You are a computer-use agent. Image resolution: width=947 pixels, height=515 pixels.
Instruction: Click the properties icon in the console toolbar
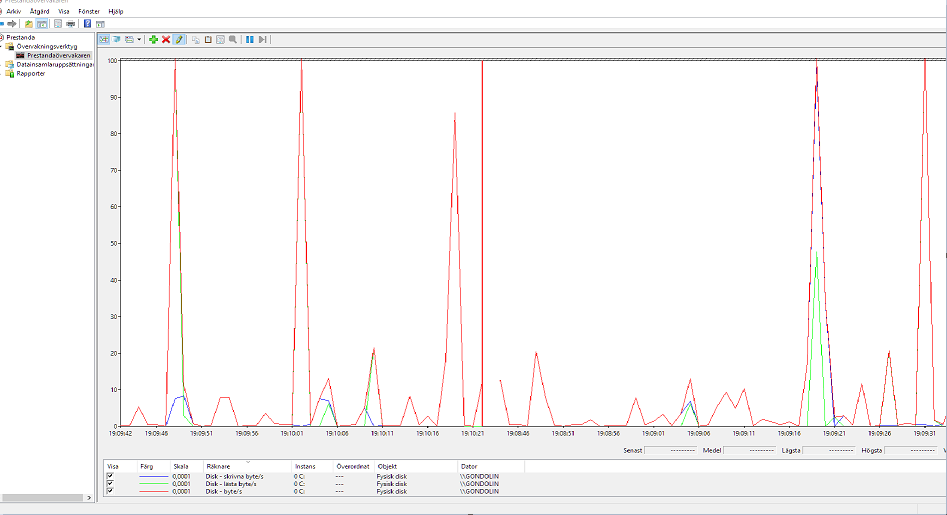tap(58, 24)
